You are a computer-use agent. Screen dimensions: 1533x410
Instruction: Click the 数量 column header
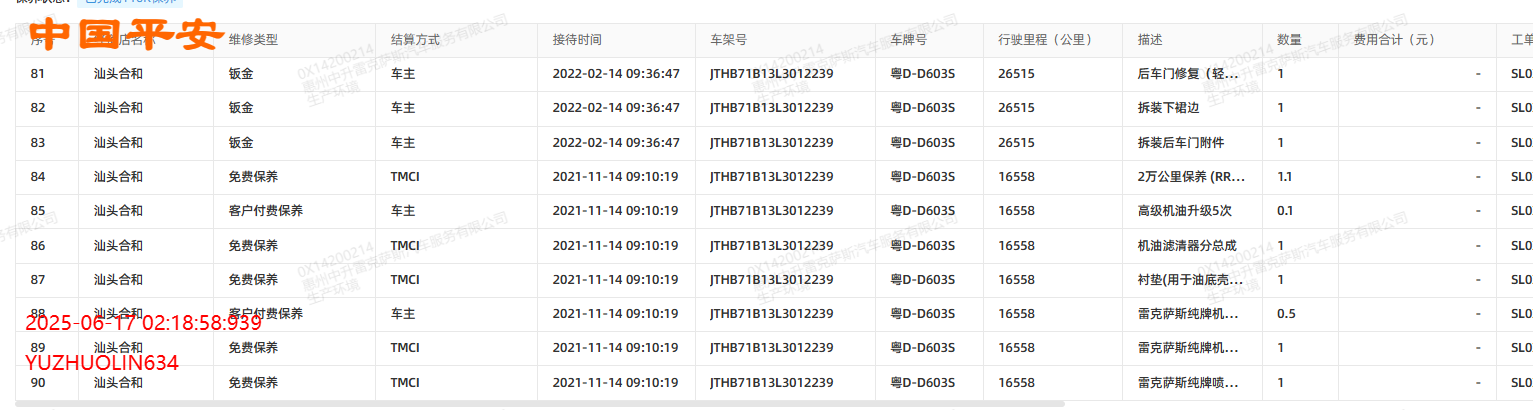coord(1289,40)
